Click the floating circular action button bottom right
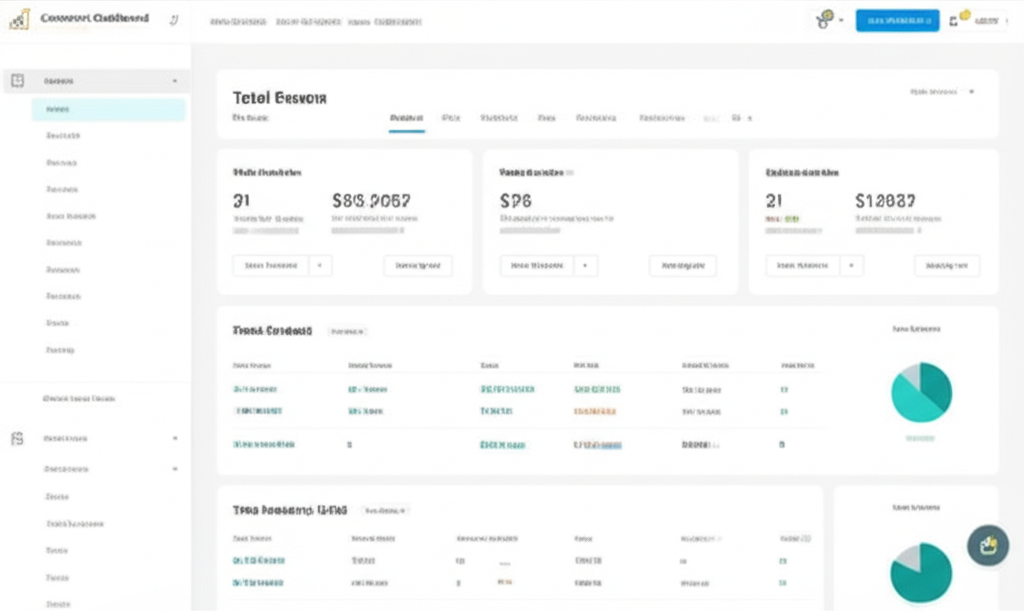The width and height of the screenshot is (1024, 611). click(987, 545)
